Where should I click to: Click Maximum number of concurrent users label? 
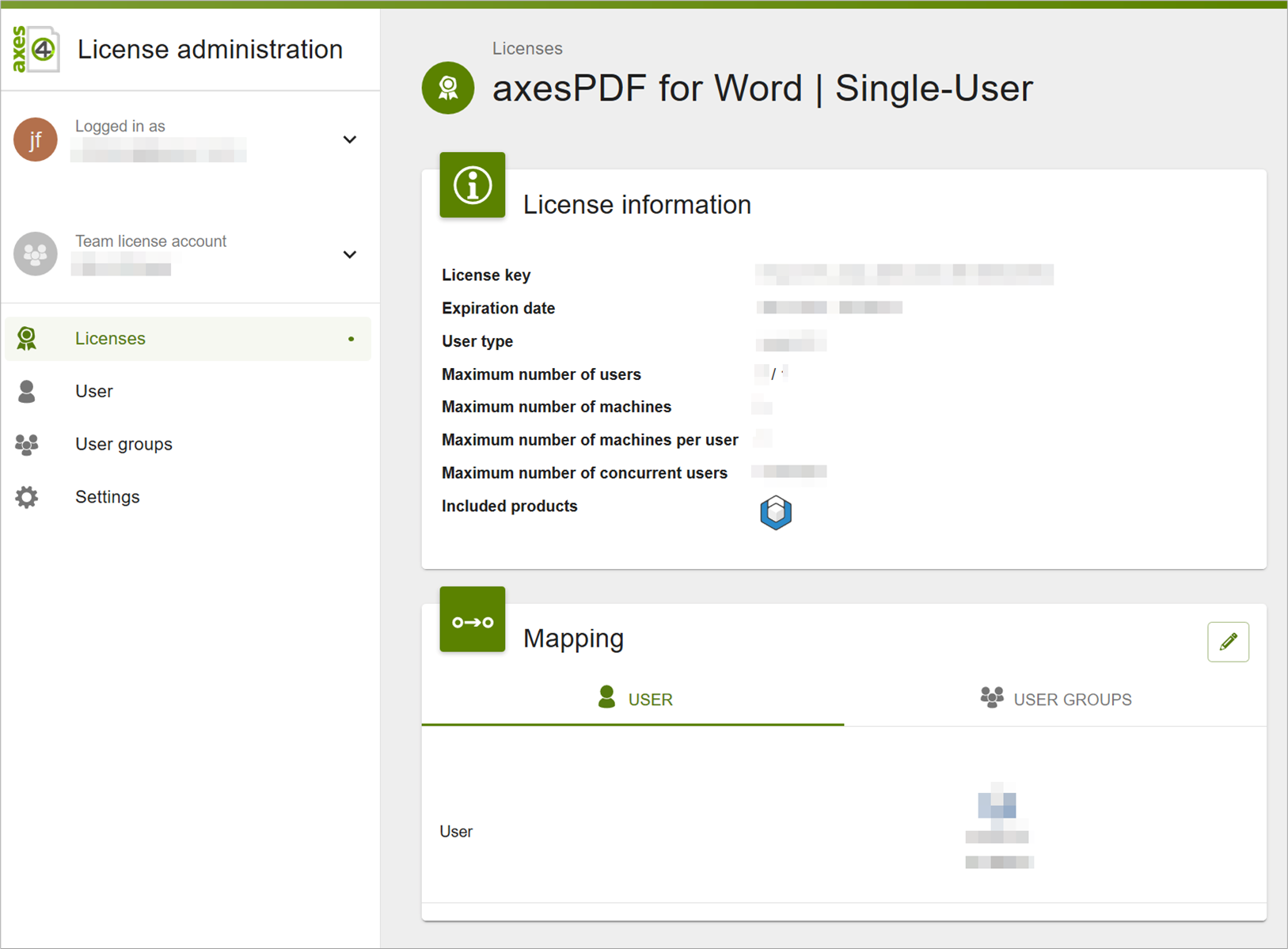[x=584, y=473]
